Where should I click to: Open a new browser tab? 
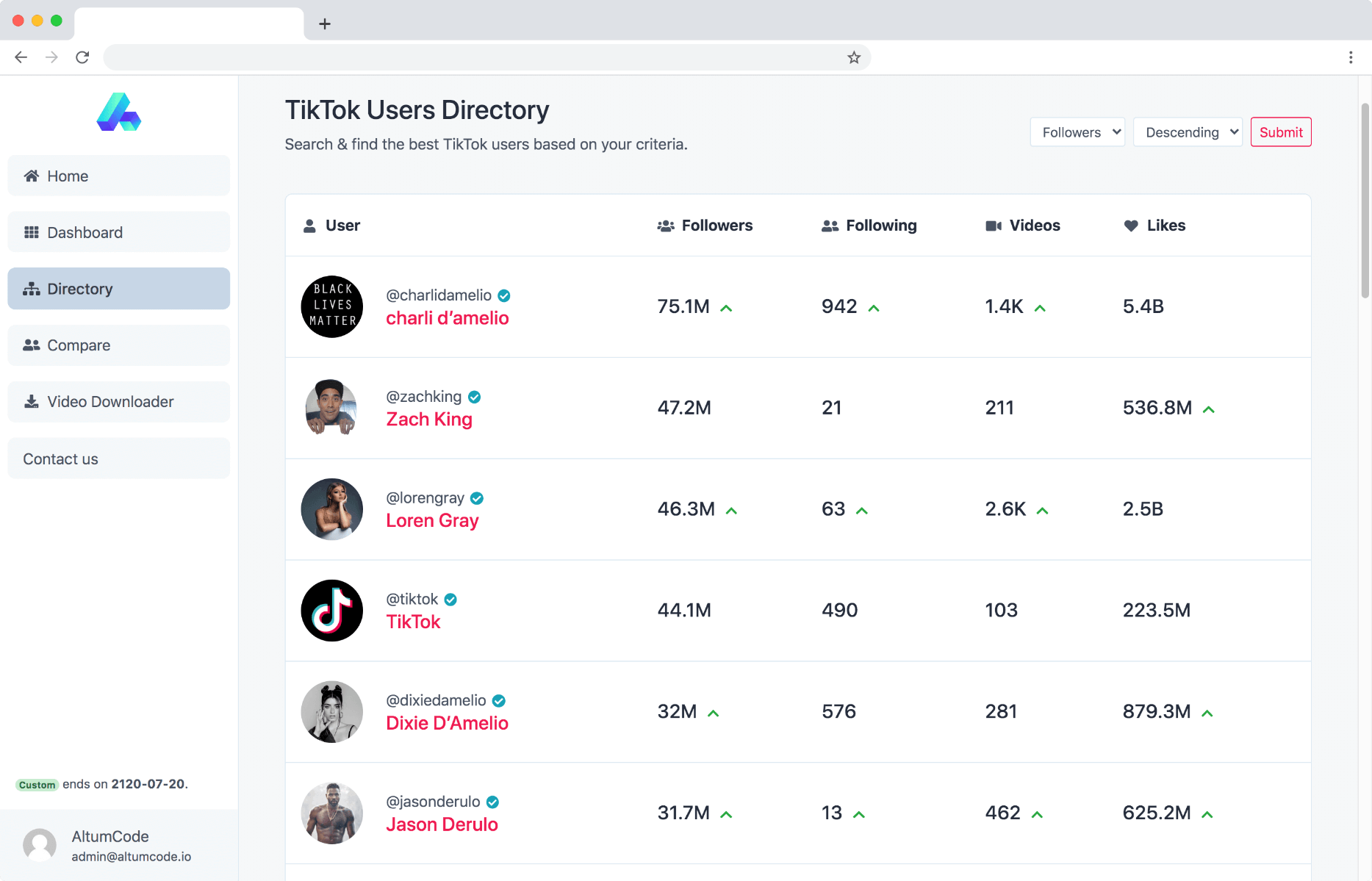click(x=324, y=24)
